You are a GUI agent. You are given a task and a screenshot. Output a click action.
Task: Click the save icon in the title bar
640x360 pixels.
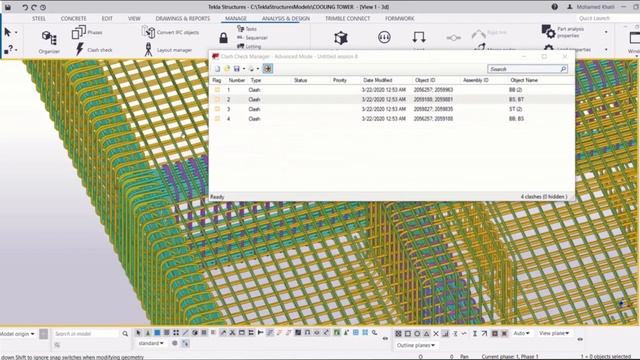click(x=8, y=7)
